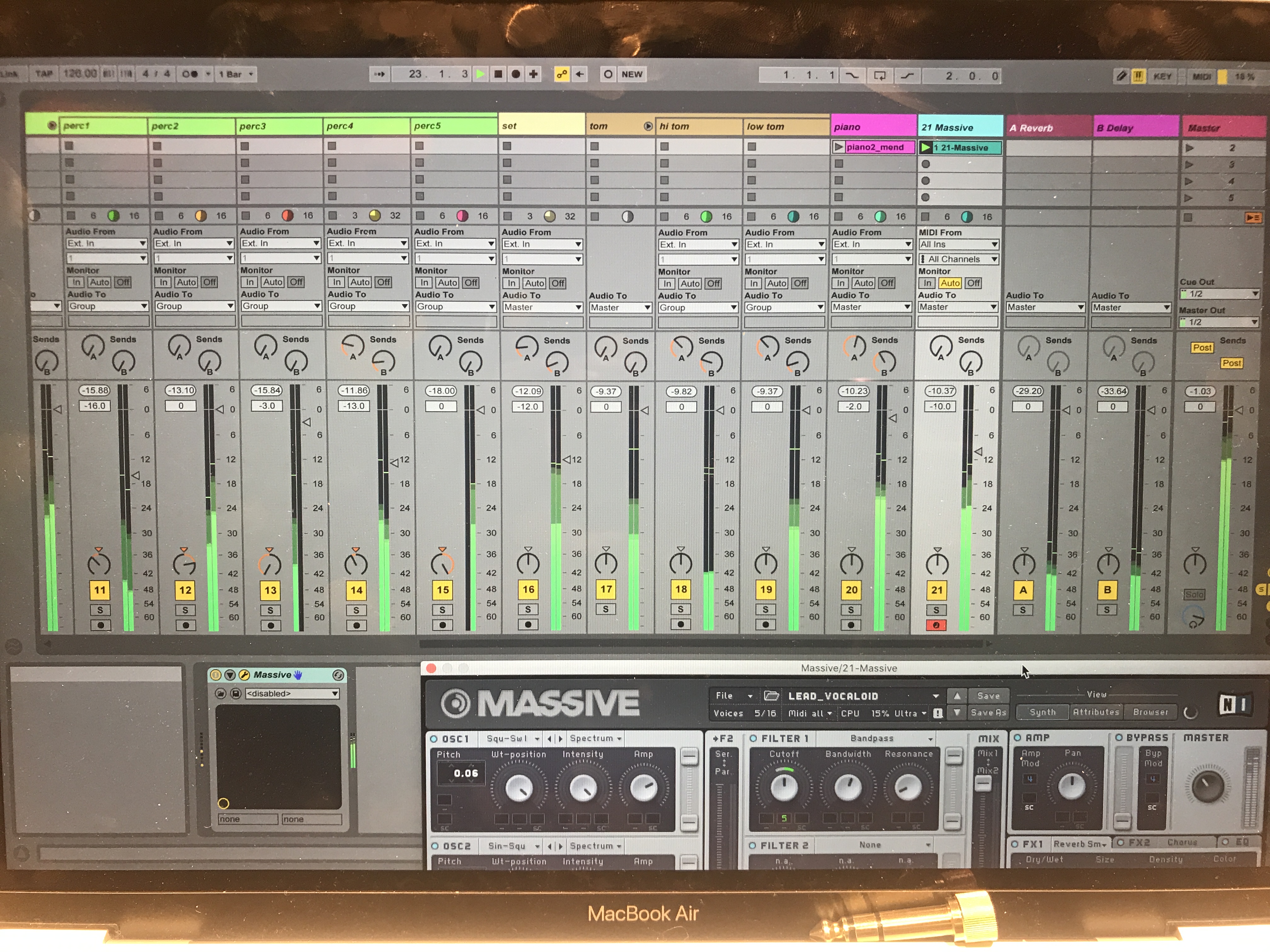Click Save As button in Massive
This screenshot has height=952, width=1270.
988,713
